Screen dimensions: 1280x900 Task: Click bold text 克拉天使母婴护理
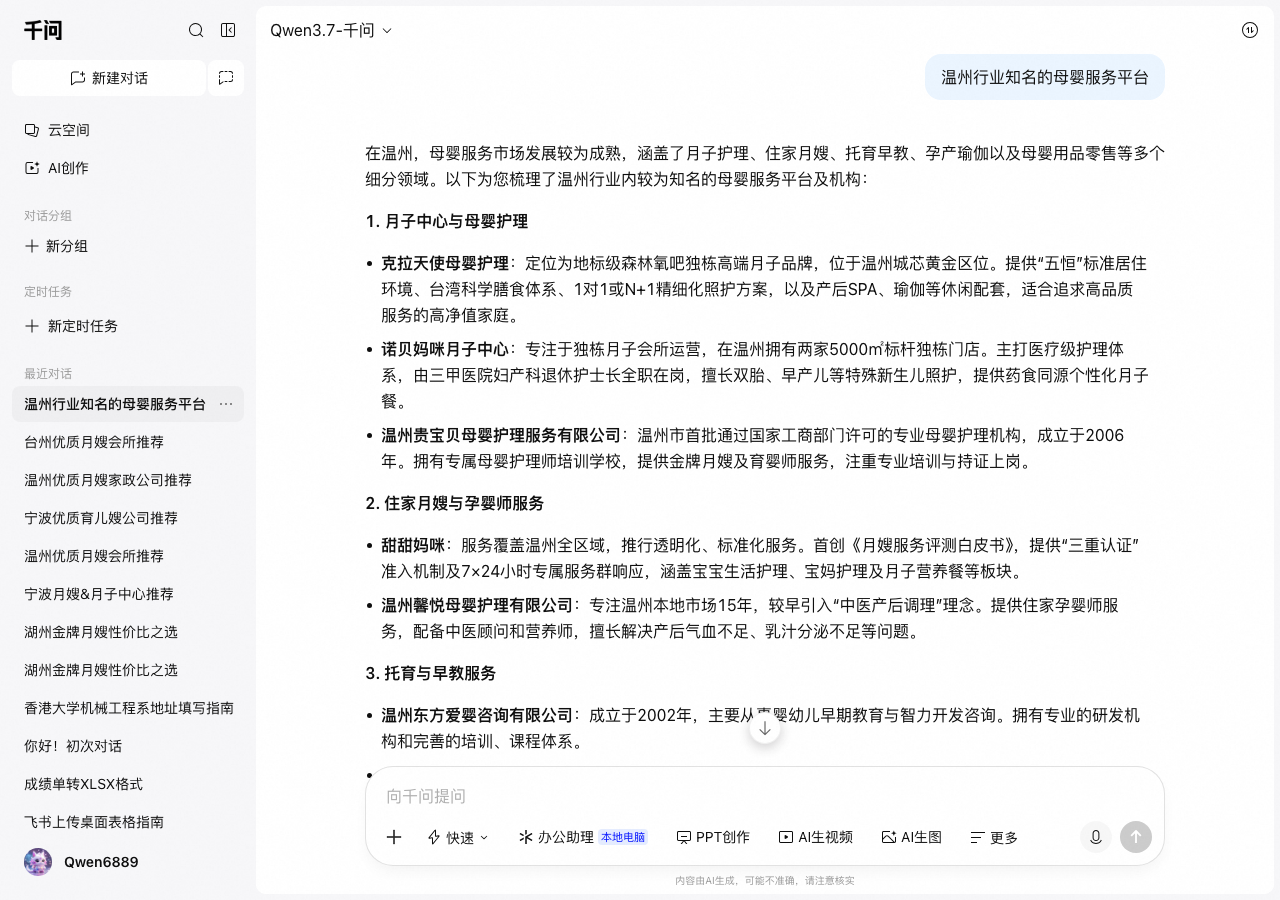445,263
